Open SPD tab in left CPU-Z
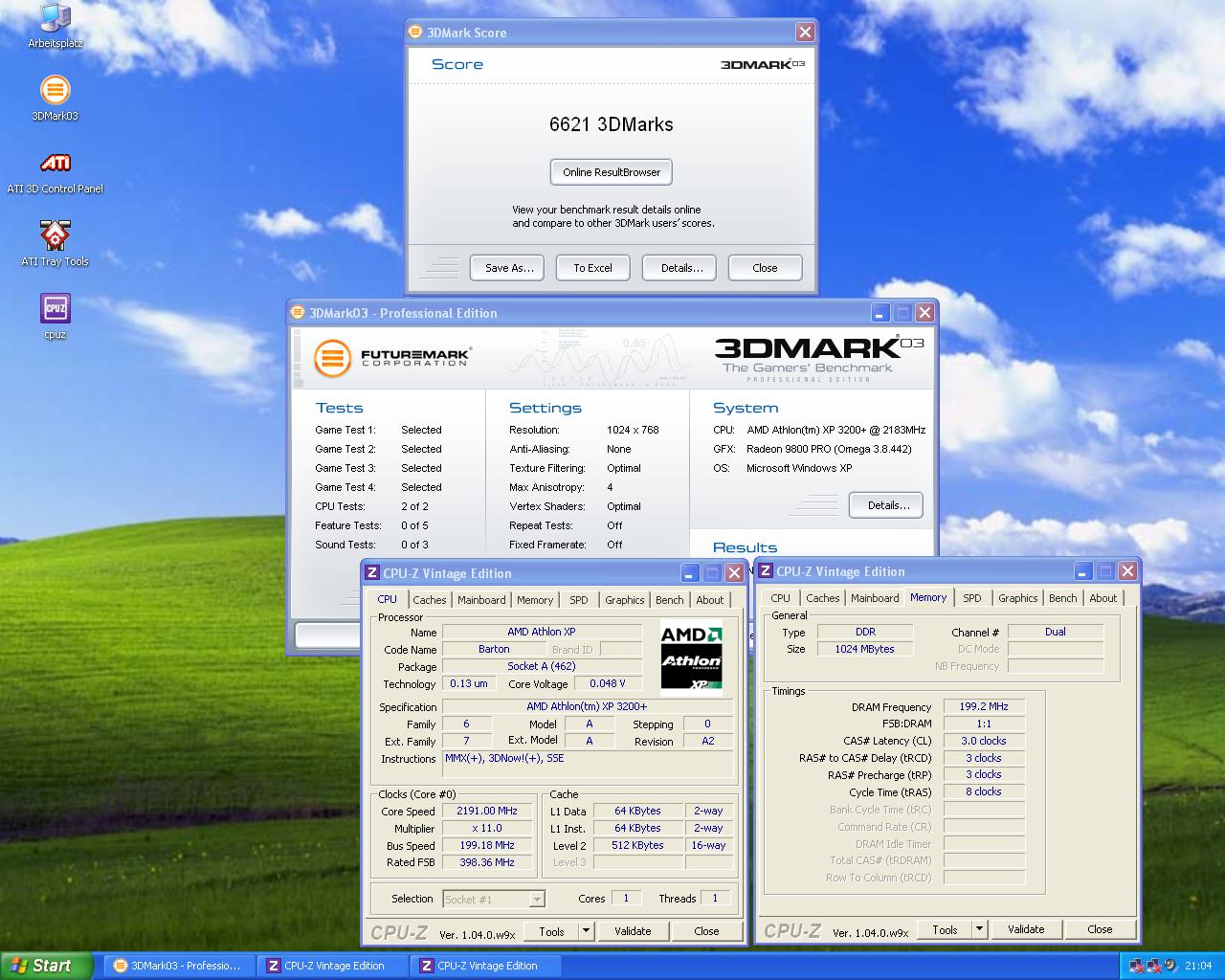1225x980 pixels. click(x=579, y=600)
